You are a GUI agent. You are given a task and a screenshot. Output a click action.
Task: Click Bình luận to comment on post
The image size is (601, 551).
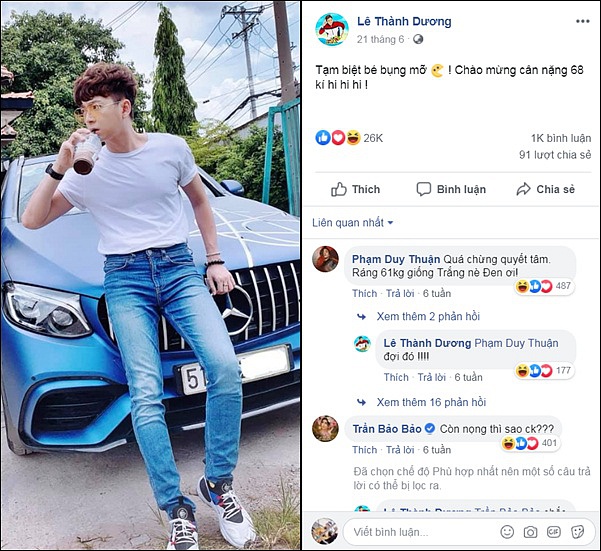click(451, 189)
